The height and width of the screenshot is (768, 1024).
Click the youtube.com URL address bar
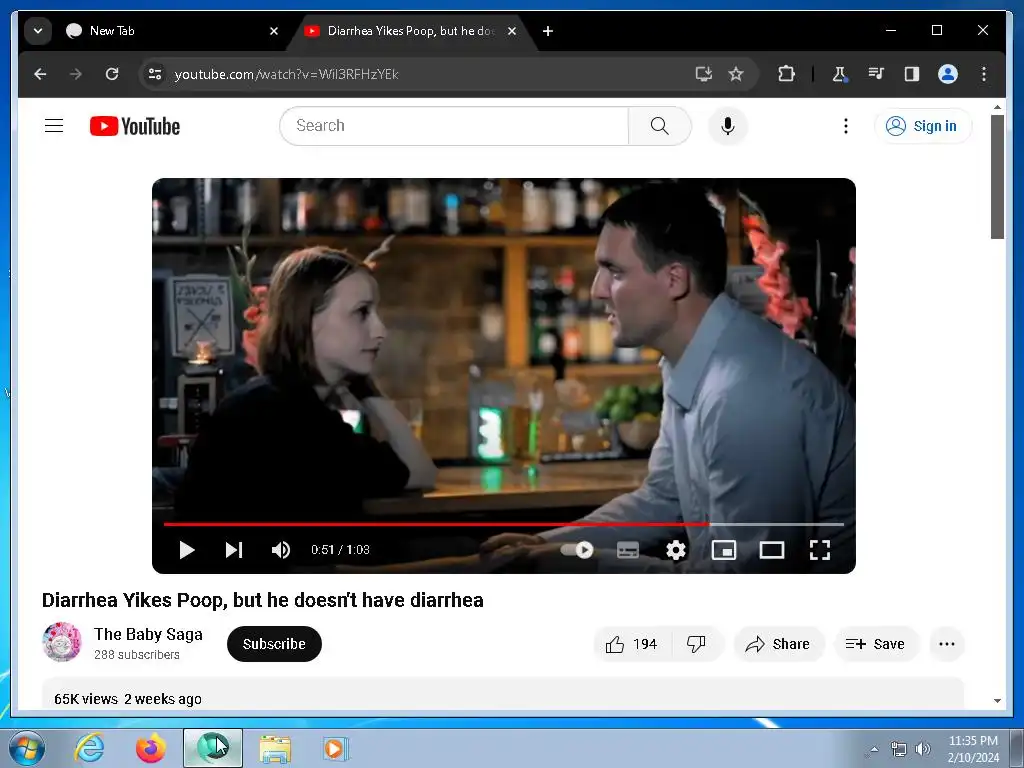tap(418, 74)
